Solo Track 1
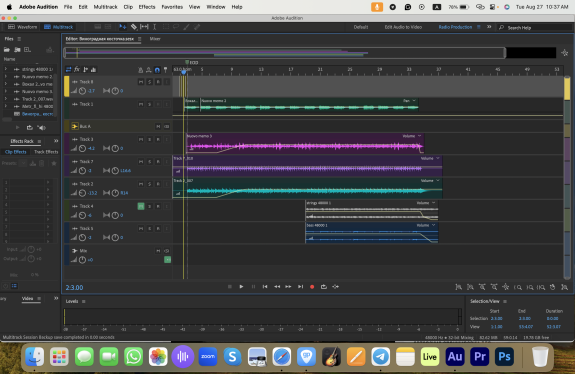The width and height of the screenshot is (575, 374). click(149, 104)
